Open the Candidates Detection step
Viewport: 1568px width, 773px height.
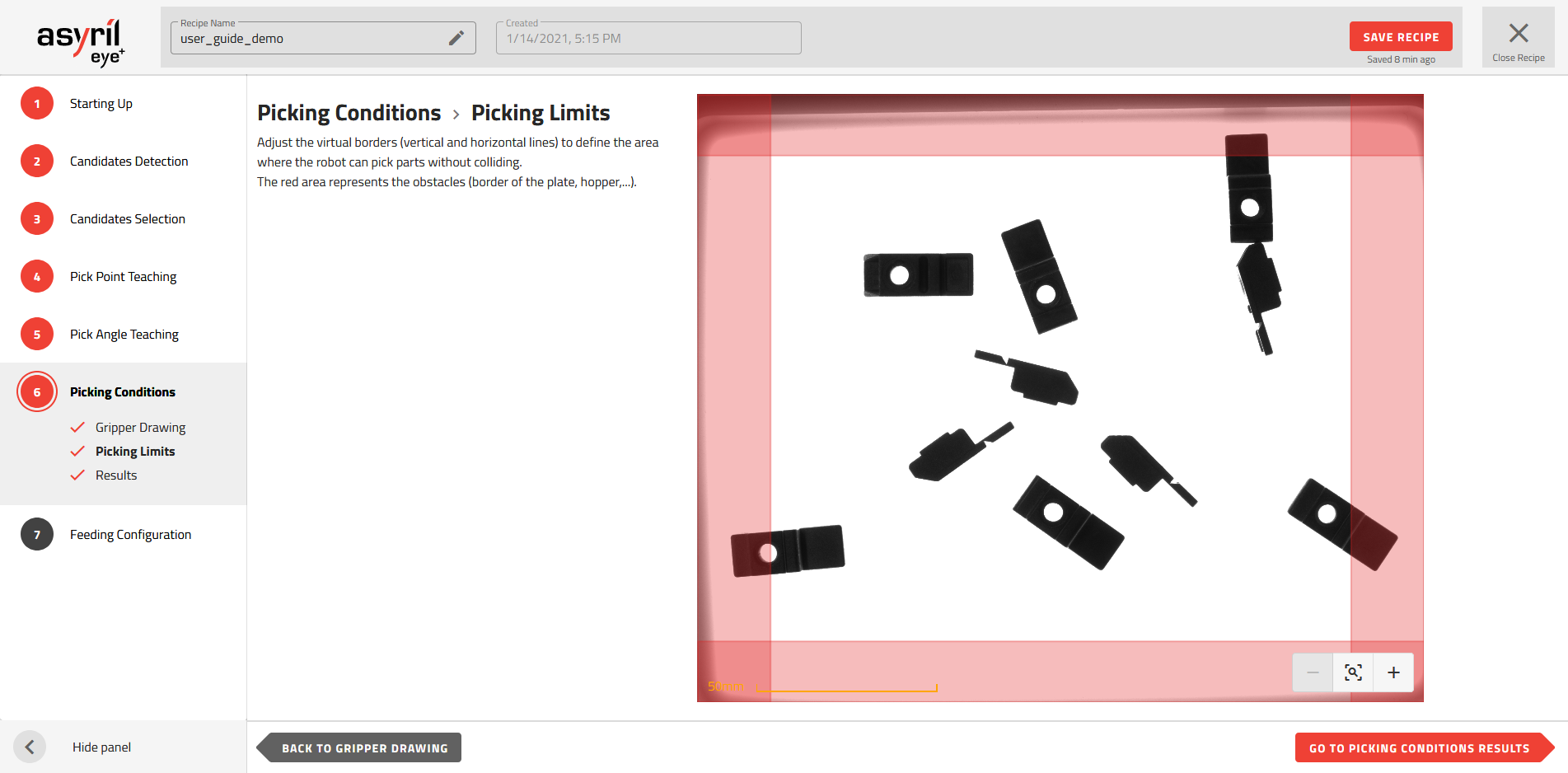[x=129, y=162]
